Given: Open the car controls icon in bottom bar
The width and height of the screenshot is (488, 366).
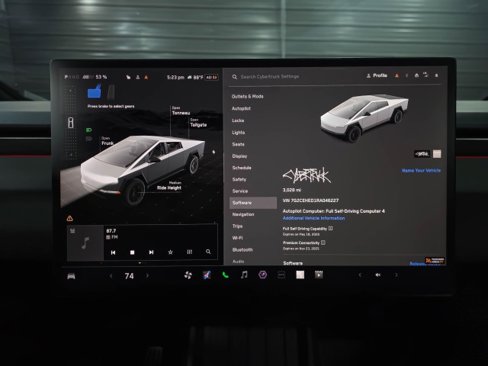Looking at the screenshot, I should [71, 276].
